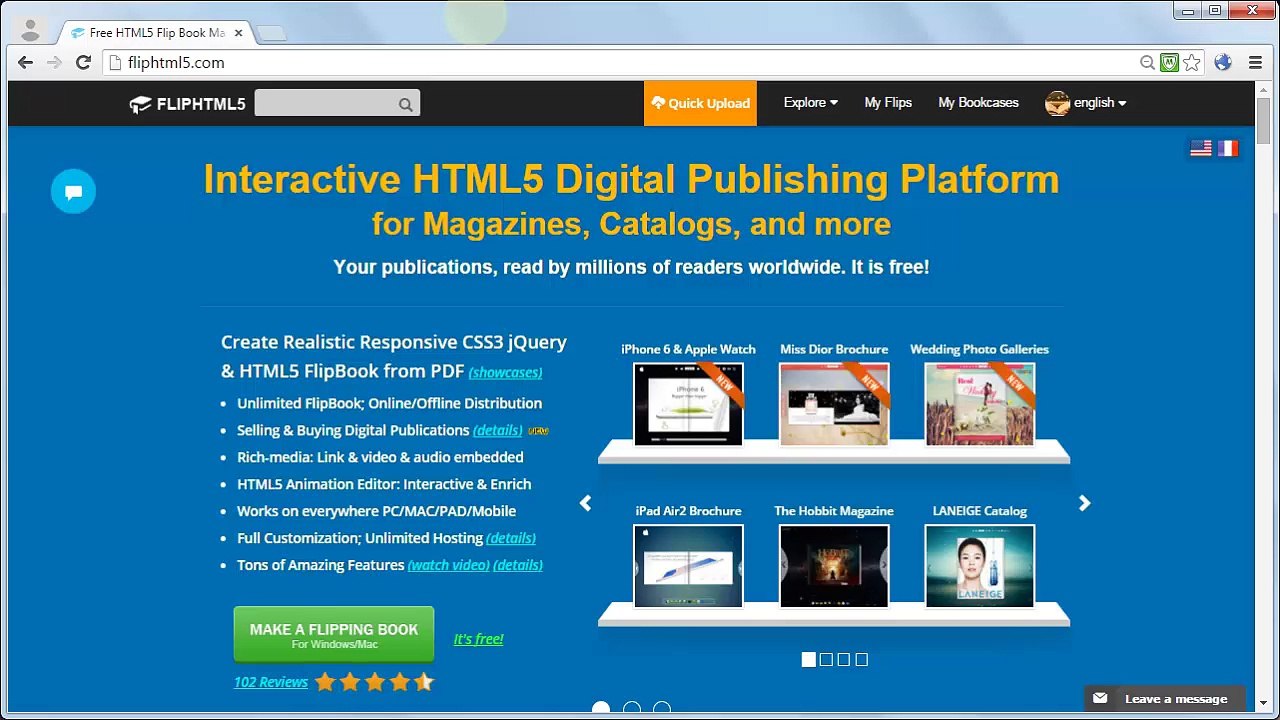Viewport: 1280px width, 720px height.
Task: Open the Chrome hamburger menu
Action: 1256,62
